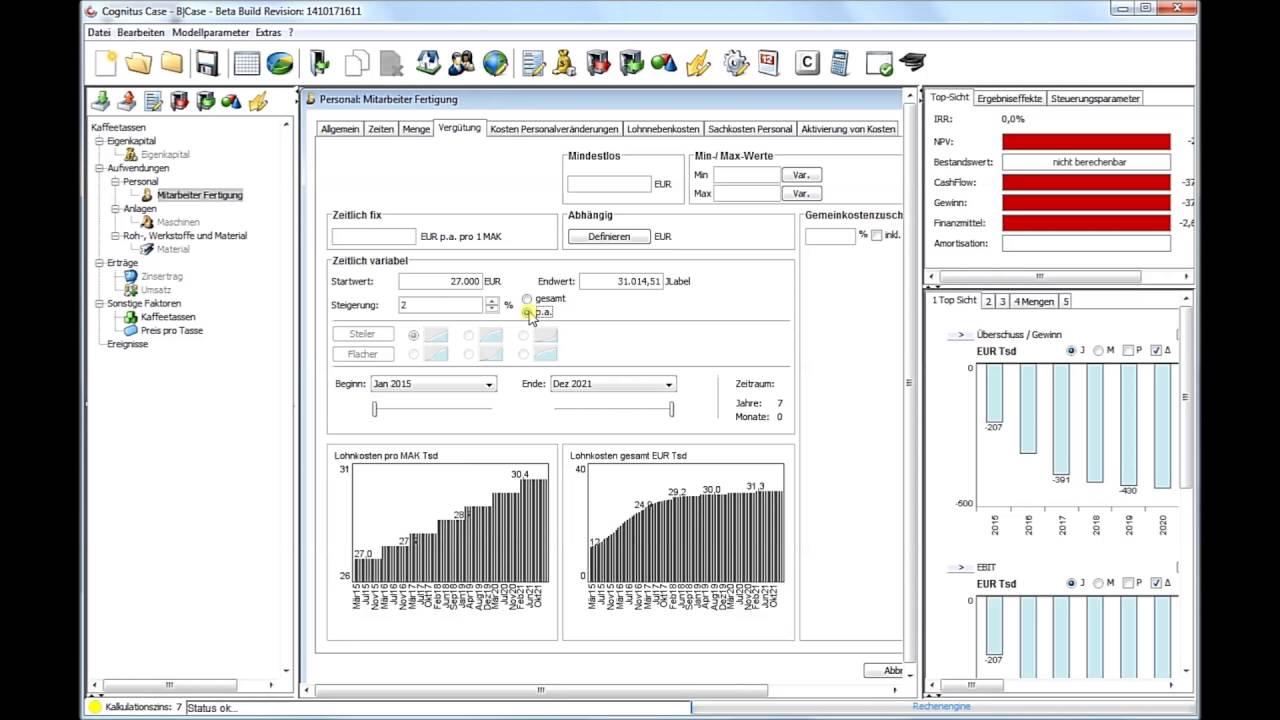Open the globe icon in toolbar
This screenshot has width=1280, height=720.
pyautogui.click(x=495, y=63)
